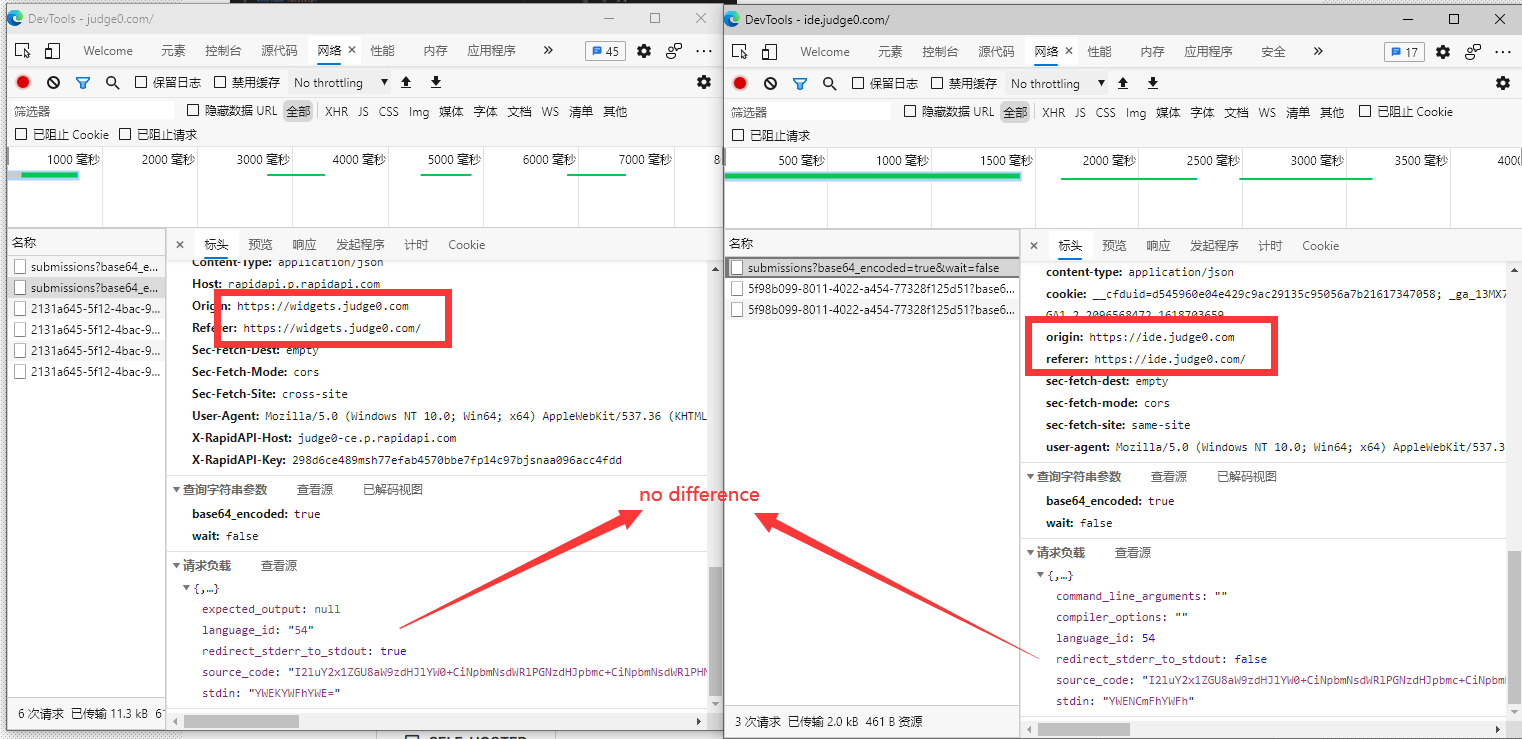Switch to the 控制台 panel
Screen dimensions: 1522x739
click(223, 50)
